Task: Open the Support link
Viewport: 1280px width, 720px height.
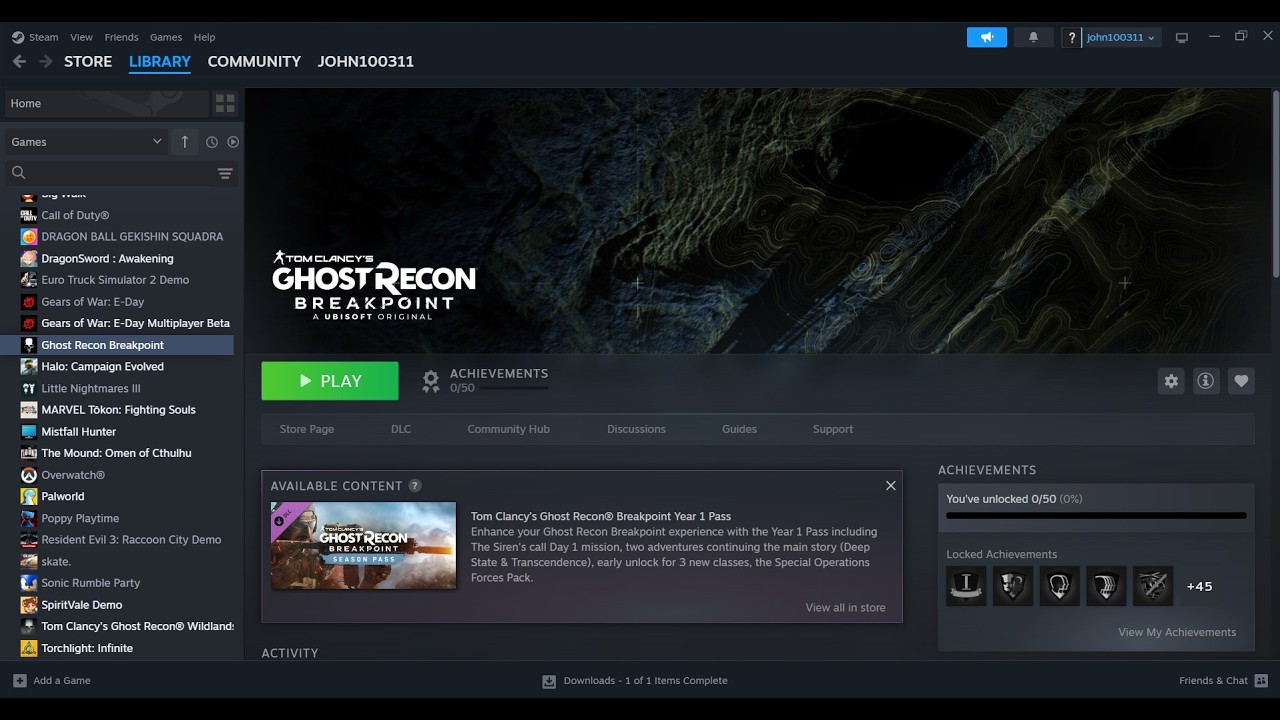Action: (833, 429)
